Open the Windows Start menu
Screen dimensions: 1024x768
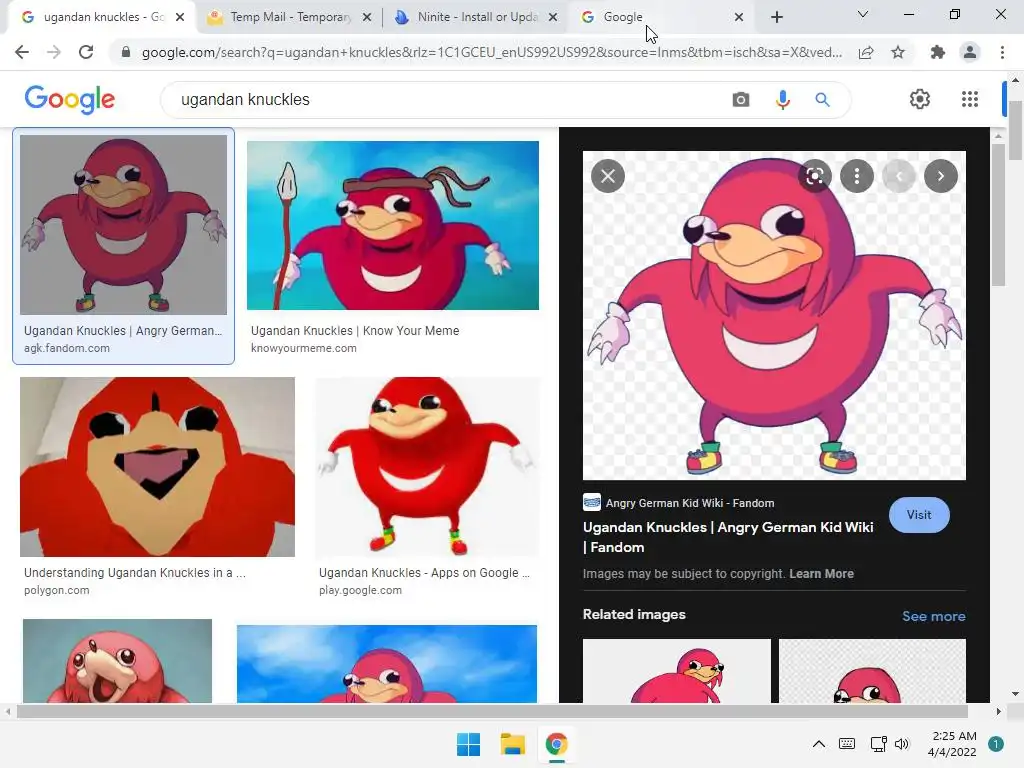pos(468,744)
